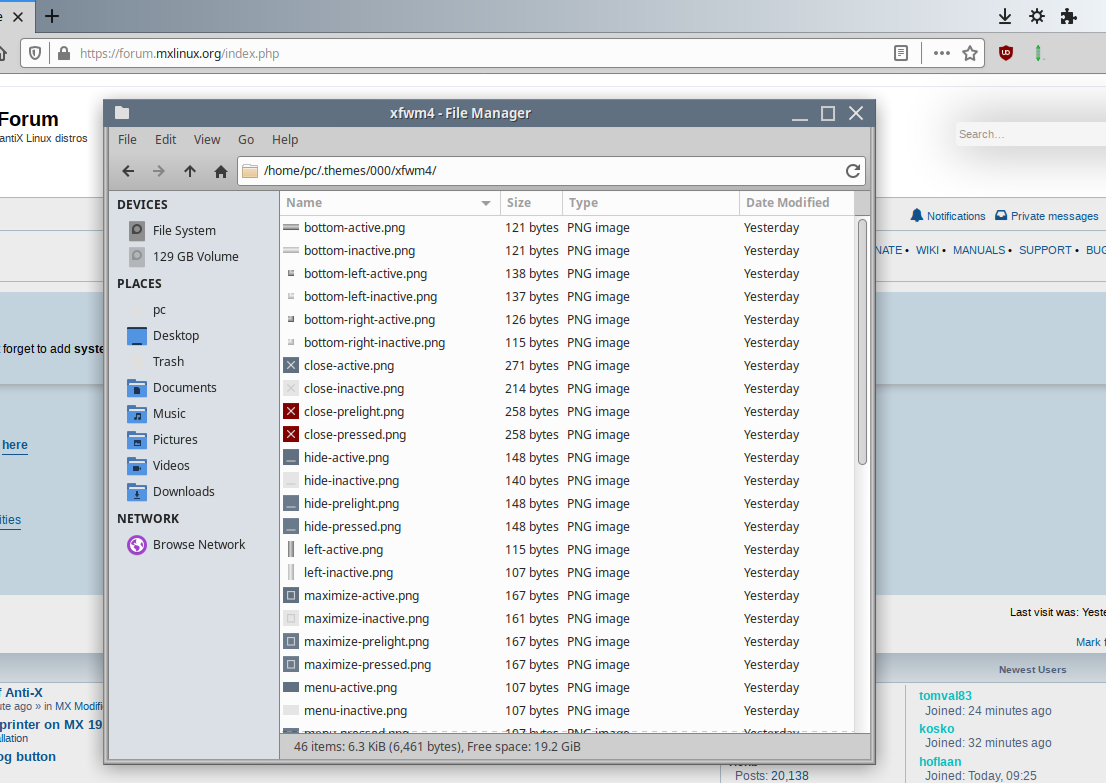Click the file list vertical scrollbar
The width and height of the screenshot is (1106, 783).
click(x=862, y=342)
